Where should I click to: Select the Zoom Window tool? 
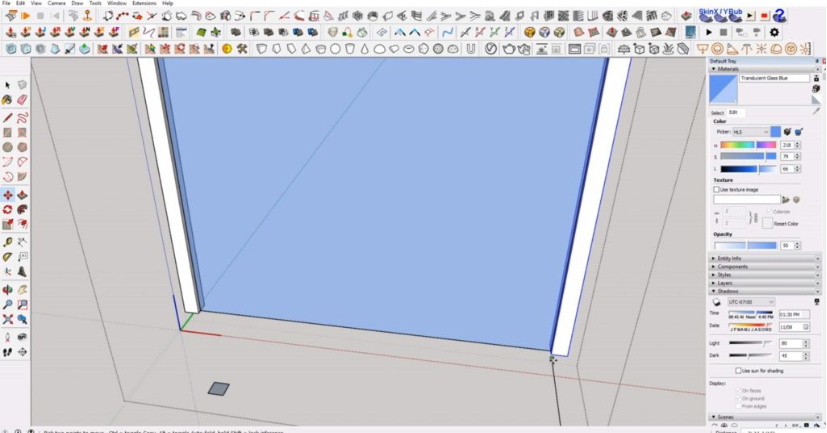point(22,304)
